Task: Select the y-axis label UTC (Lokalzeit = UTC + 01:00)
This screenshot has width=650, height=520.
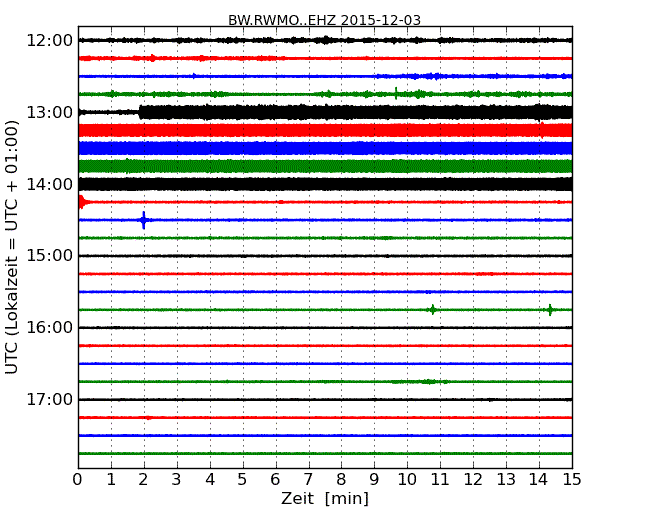Action: (12, 247)
